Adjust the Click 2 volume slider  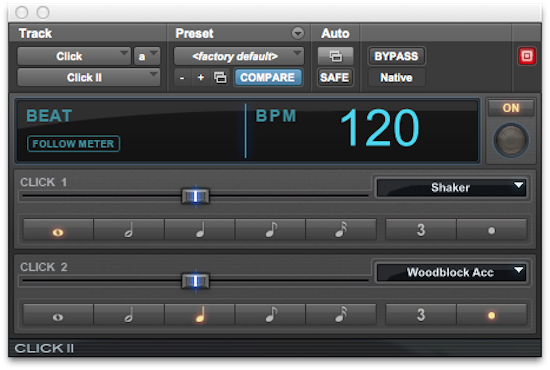(x=195, y=281)
